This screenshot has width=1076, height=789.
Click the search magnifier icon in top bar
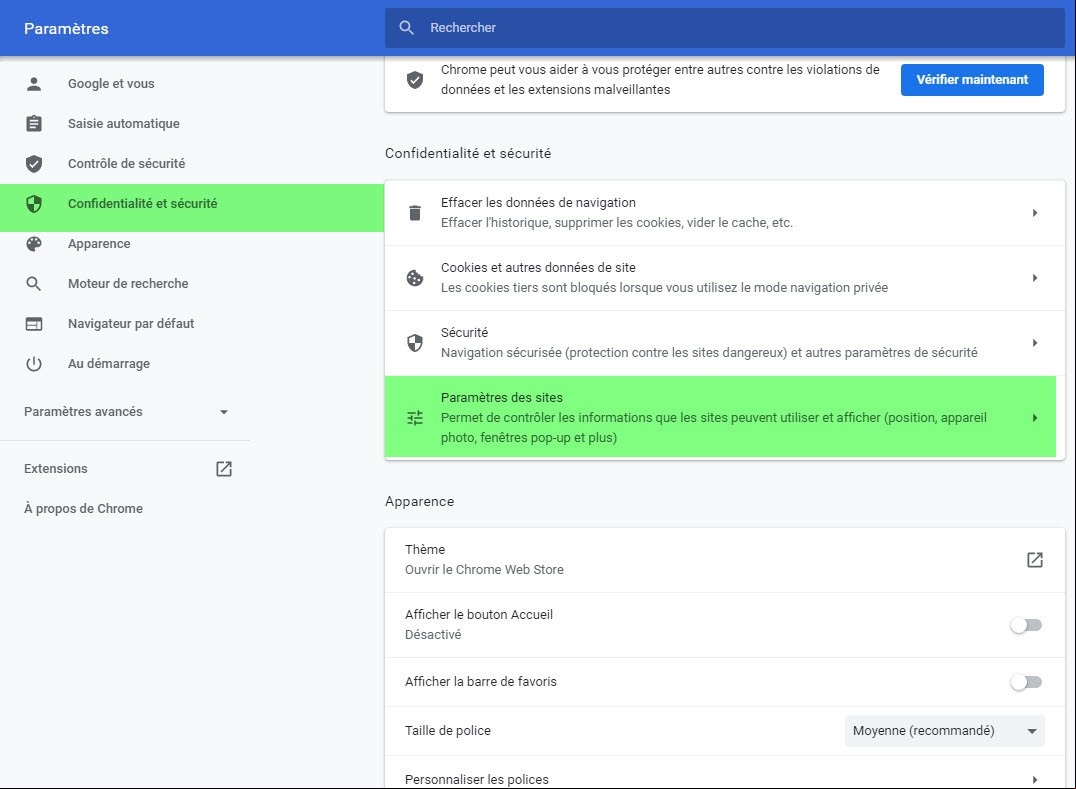coord(406,27)
